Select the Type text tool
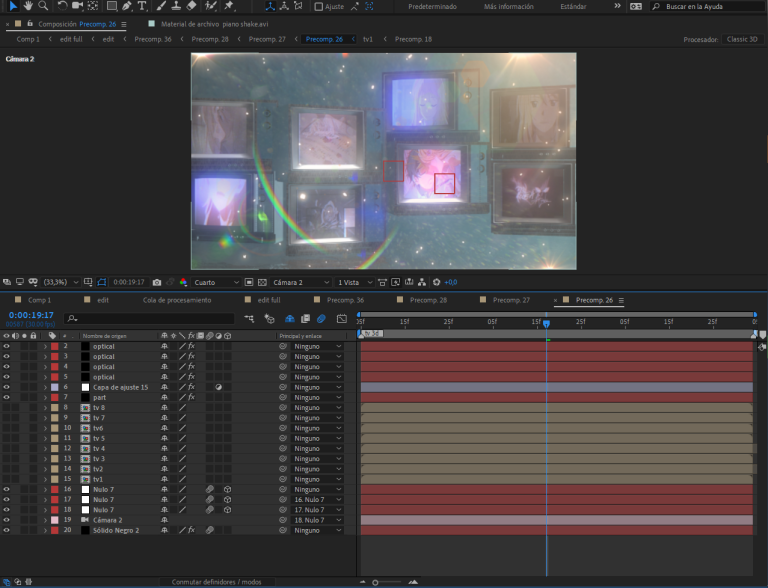This screenshot has height=588, width=768. pyautogui.click(x=144, y=6)
